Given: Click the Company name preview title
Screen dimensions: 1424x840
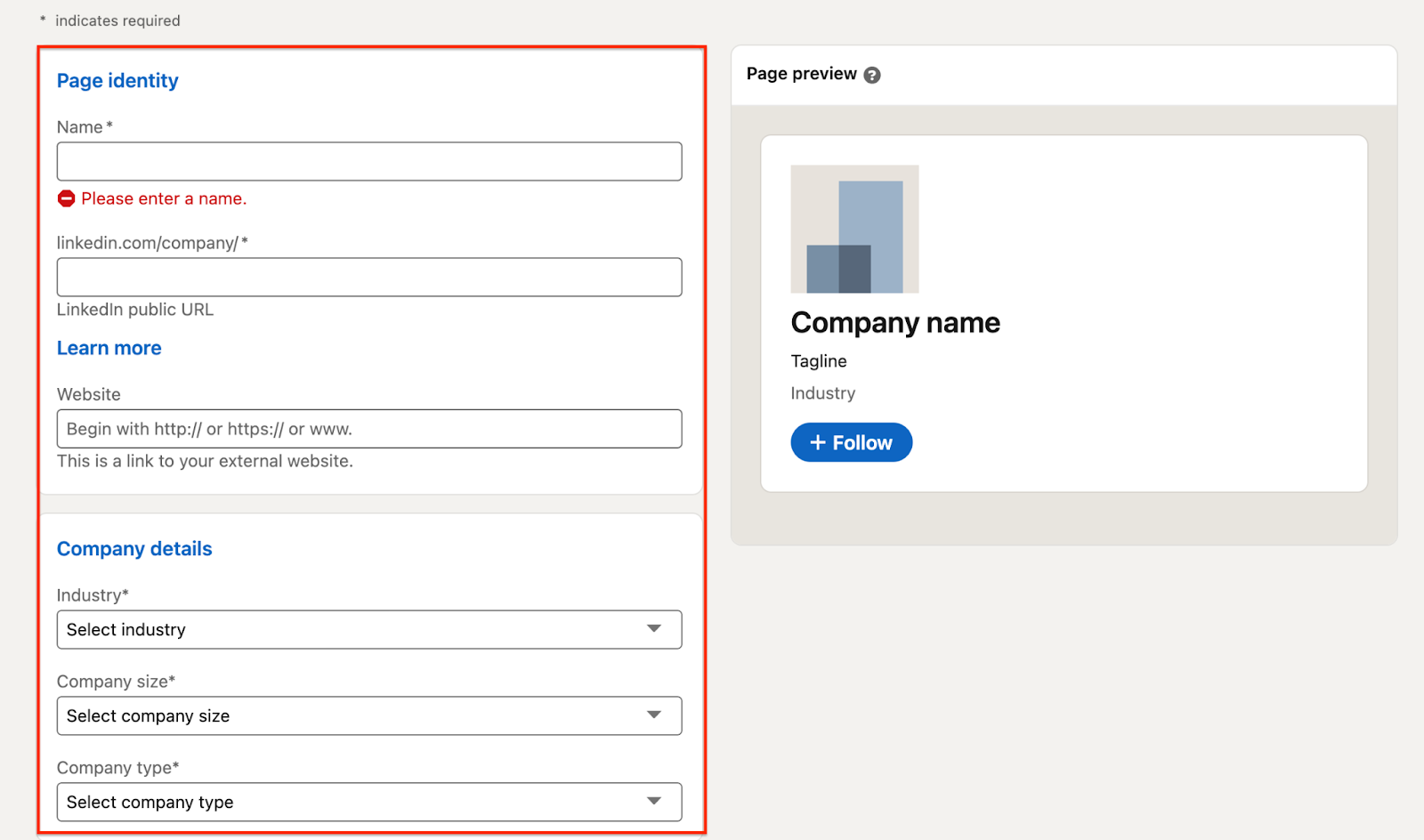Looking at the screenshot, I should coord(895,322).
